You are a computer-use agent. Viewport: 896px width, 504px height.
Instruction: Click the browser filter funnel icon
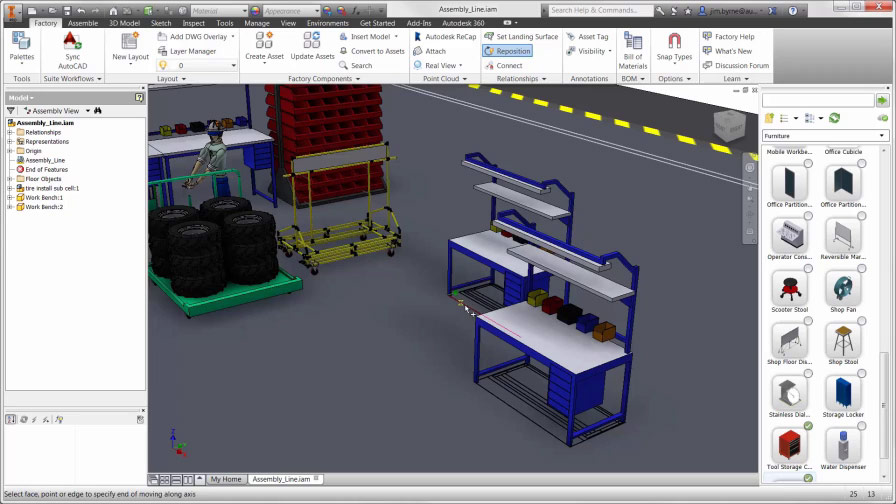click(x=11, y=110)
